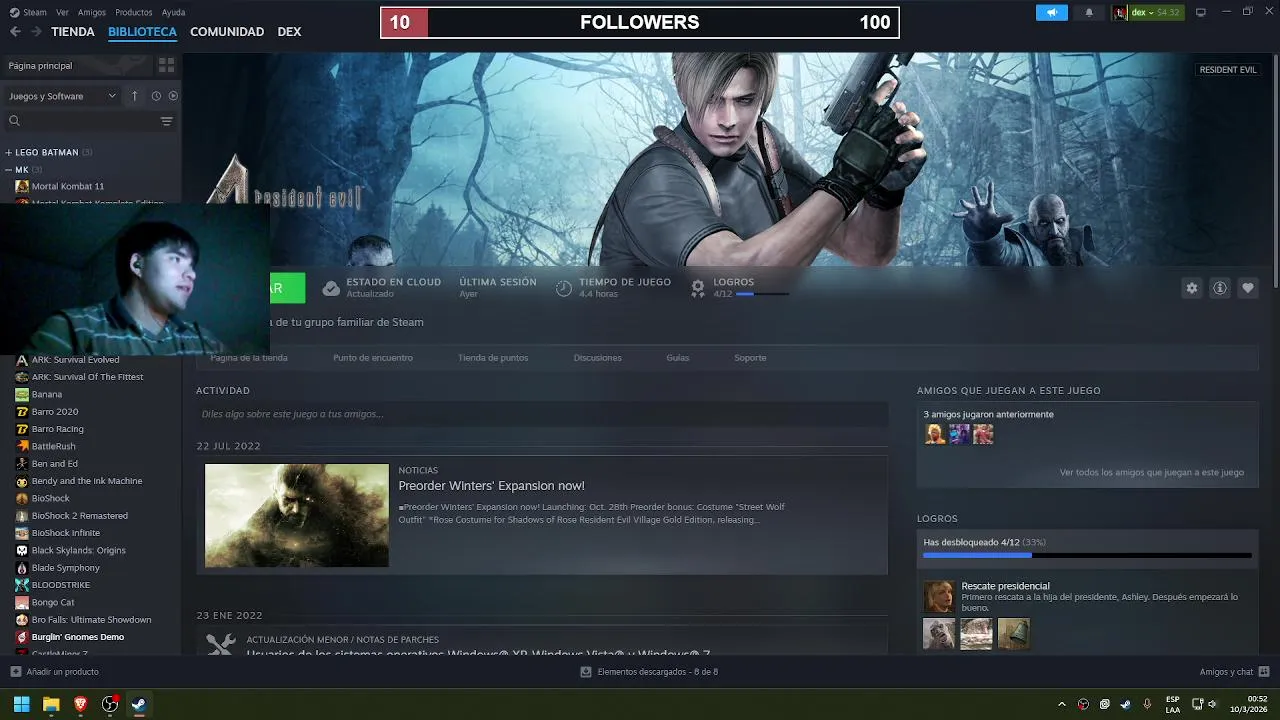Open Discusiones link

click(x=598, y=358)
